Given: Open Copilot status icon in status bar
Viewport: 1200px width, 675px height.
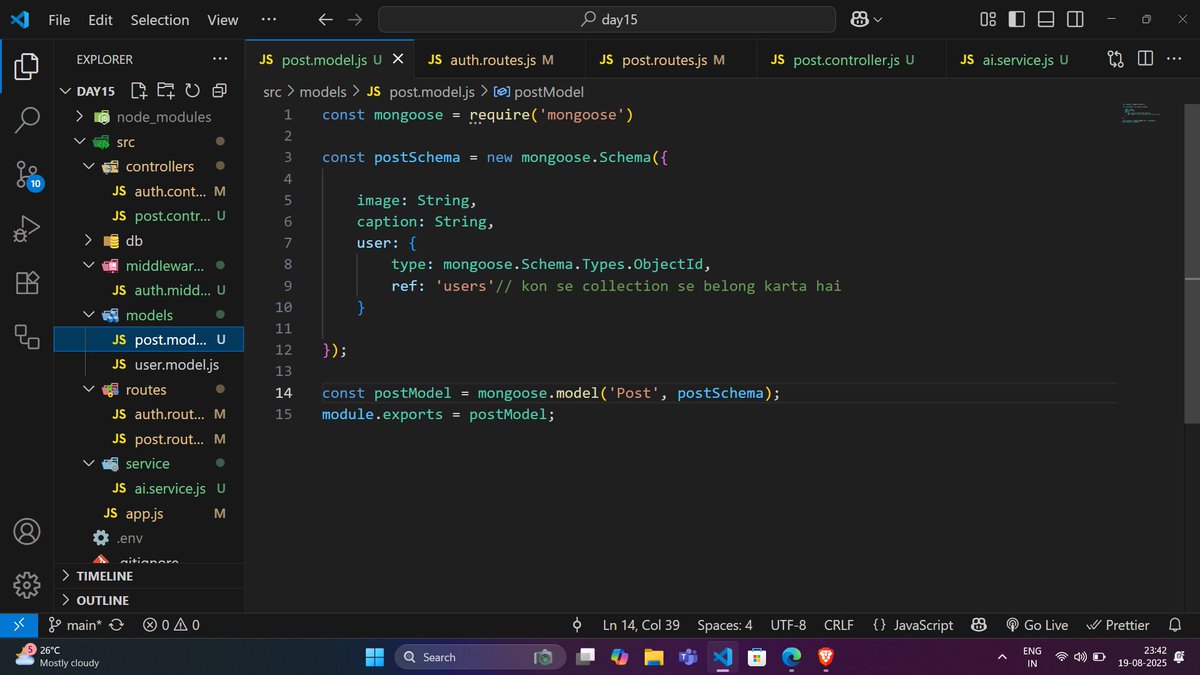Looking at the screenshot, I should point(979,625).
